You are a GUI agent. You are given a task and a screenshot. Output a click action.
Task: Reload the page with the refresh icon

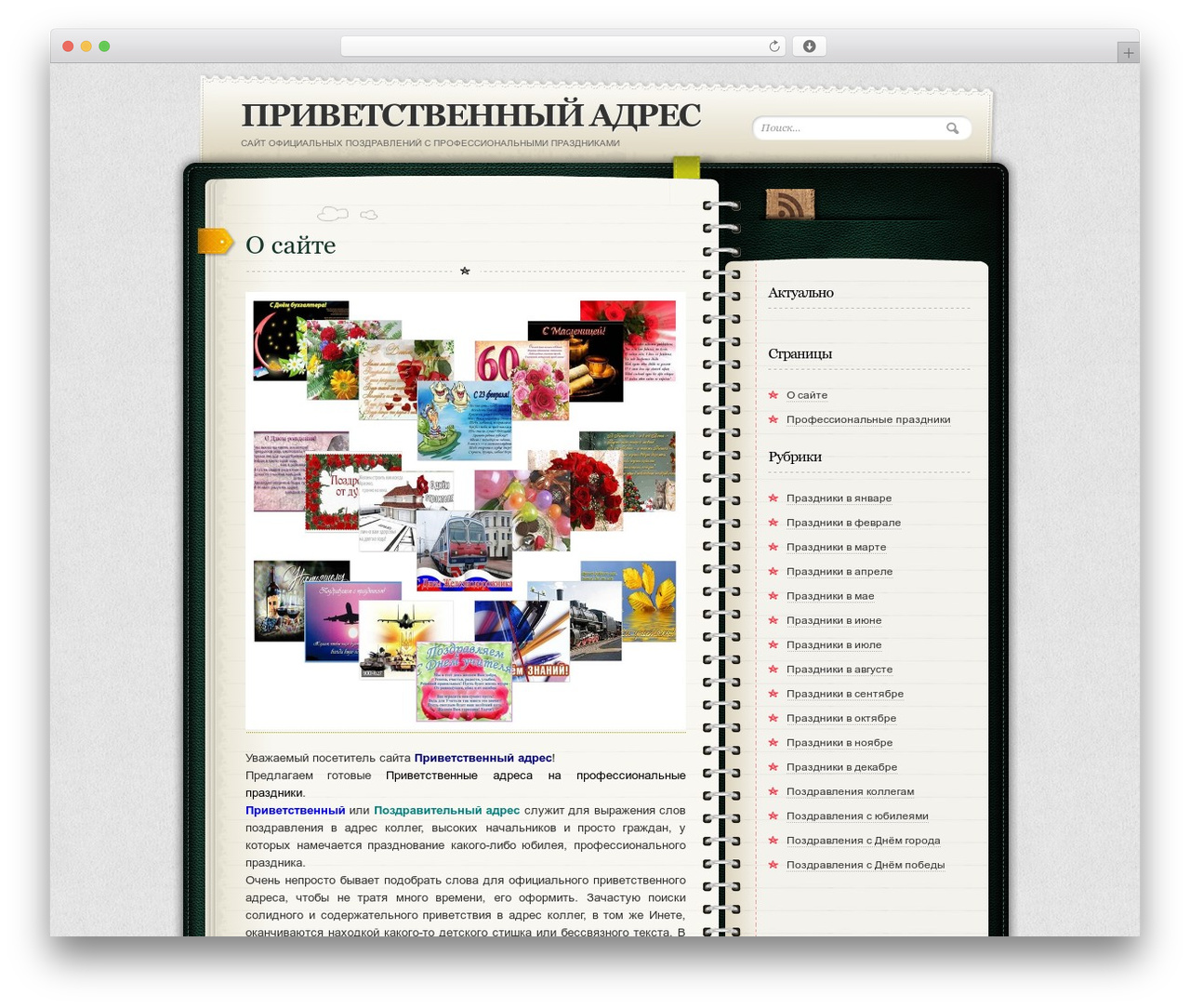[x=773, y=46]
